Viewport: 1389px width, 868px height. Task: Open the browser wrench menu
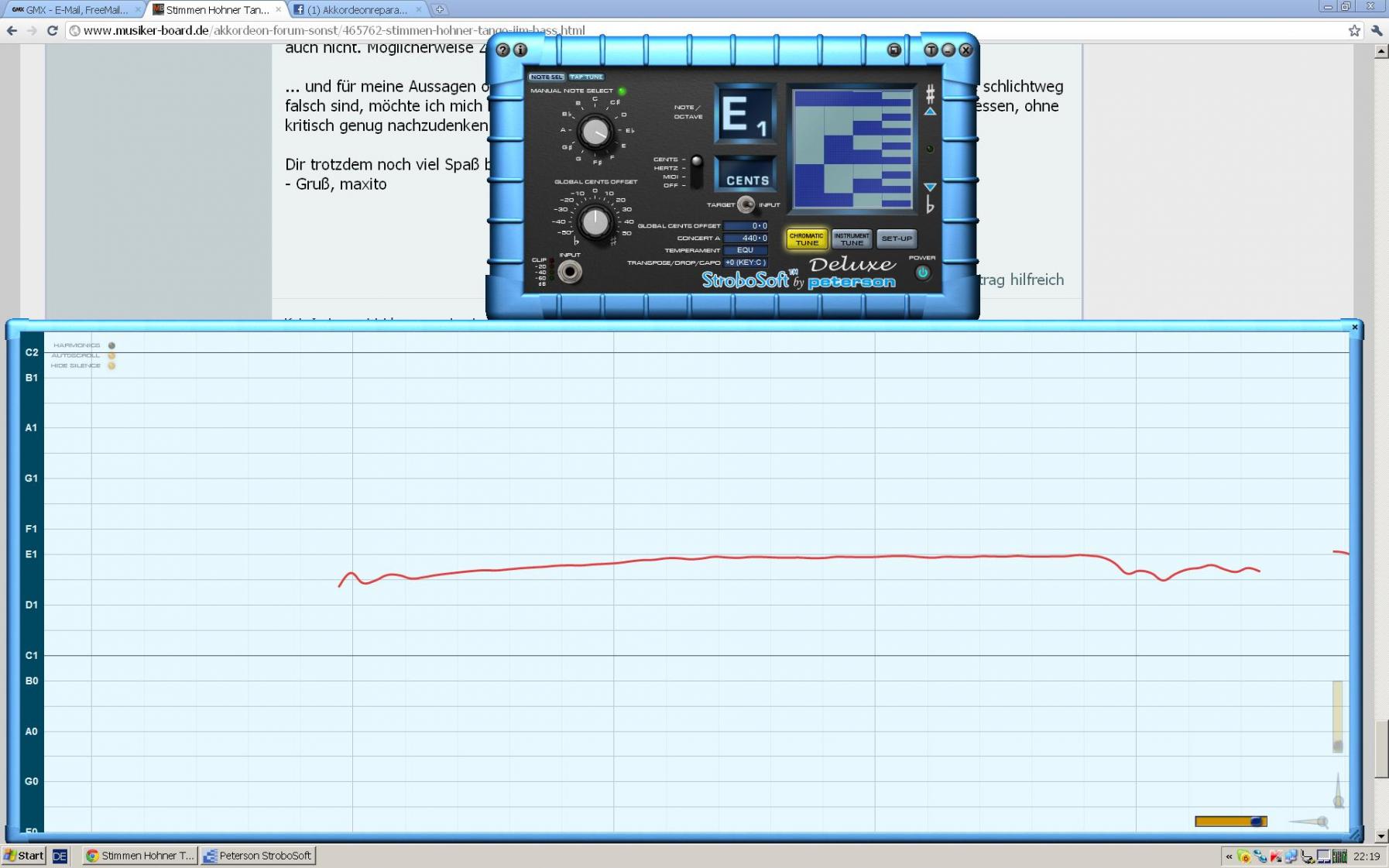click(1377, 30)
